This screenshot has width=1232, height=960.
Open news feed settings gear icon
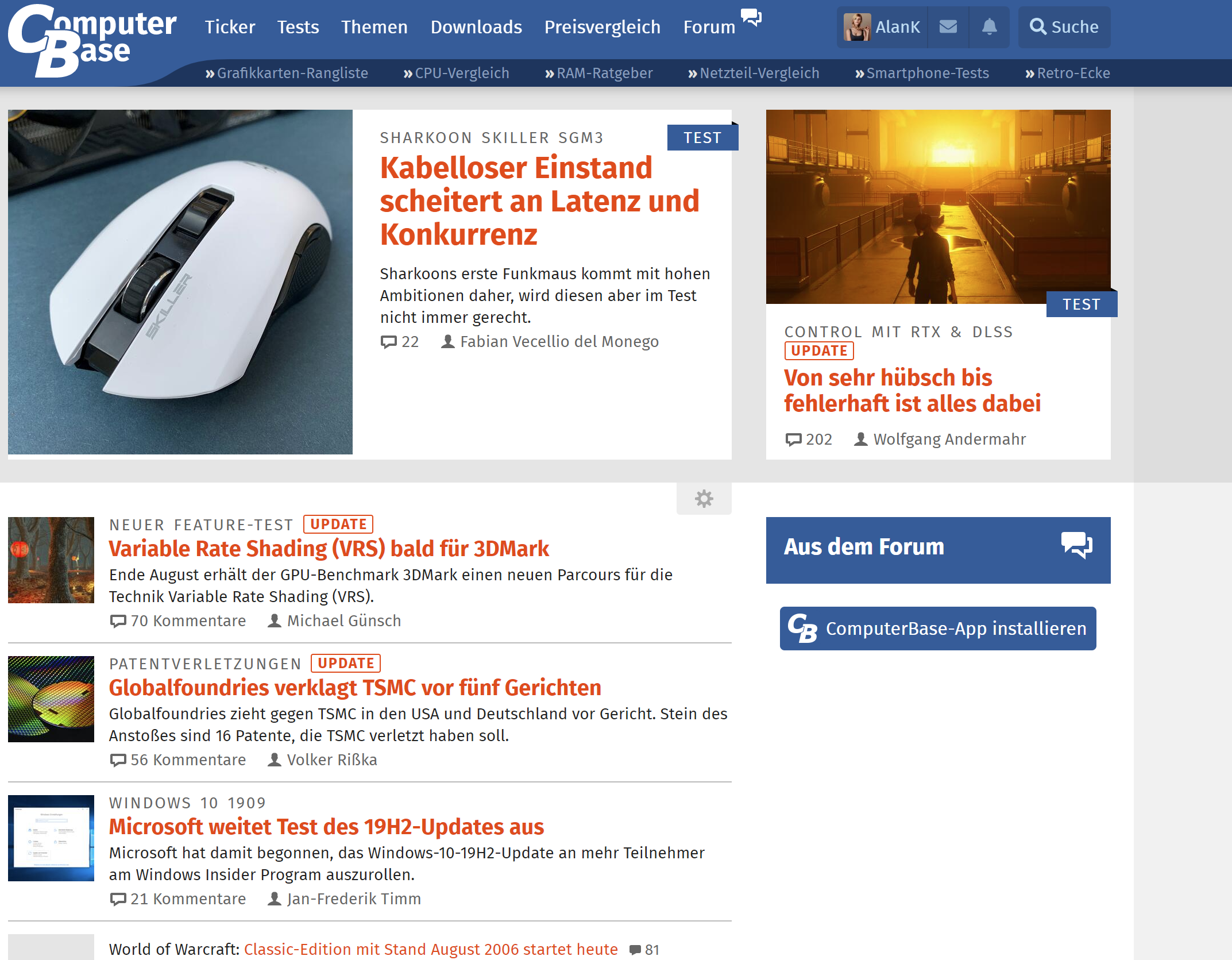pyautogui.click(x=704, y=498)
